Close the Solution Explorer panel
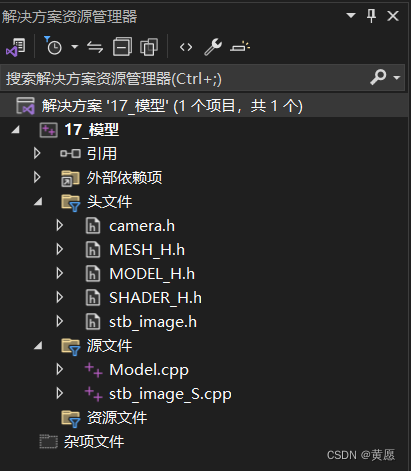 click(393, 16)
